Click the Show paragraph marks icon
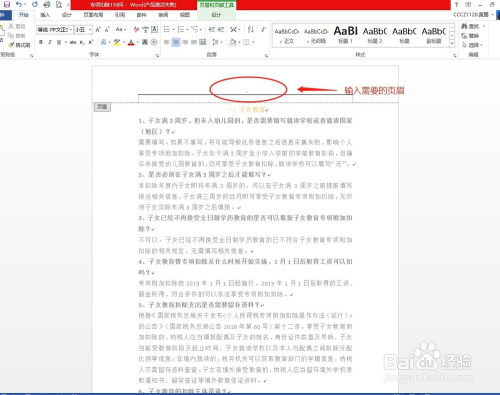This screenshot has width=500, height=395. (263, 30)
